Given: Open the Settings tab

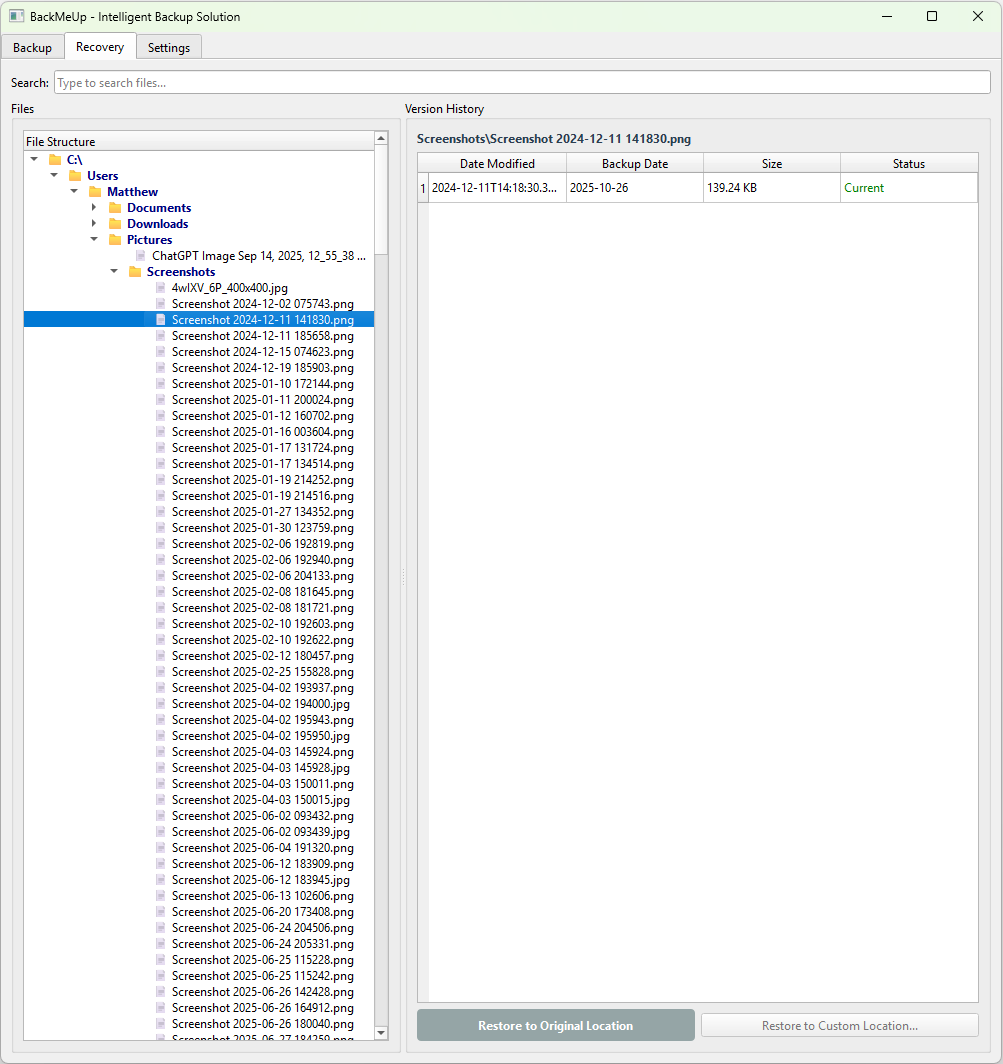Looking at the screenshot, I should tap(169, 47).
